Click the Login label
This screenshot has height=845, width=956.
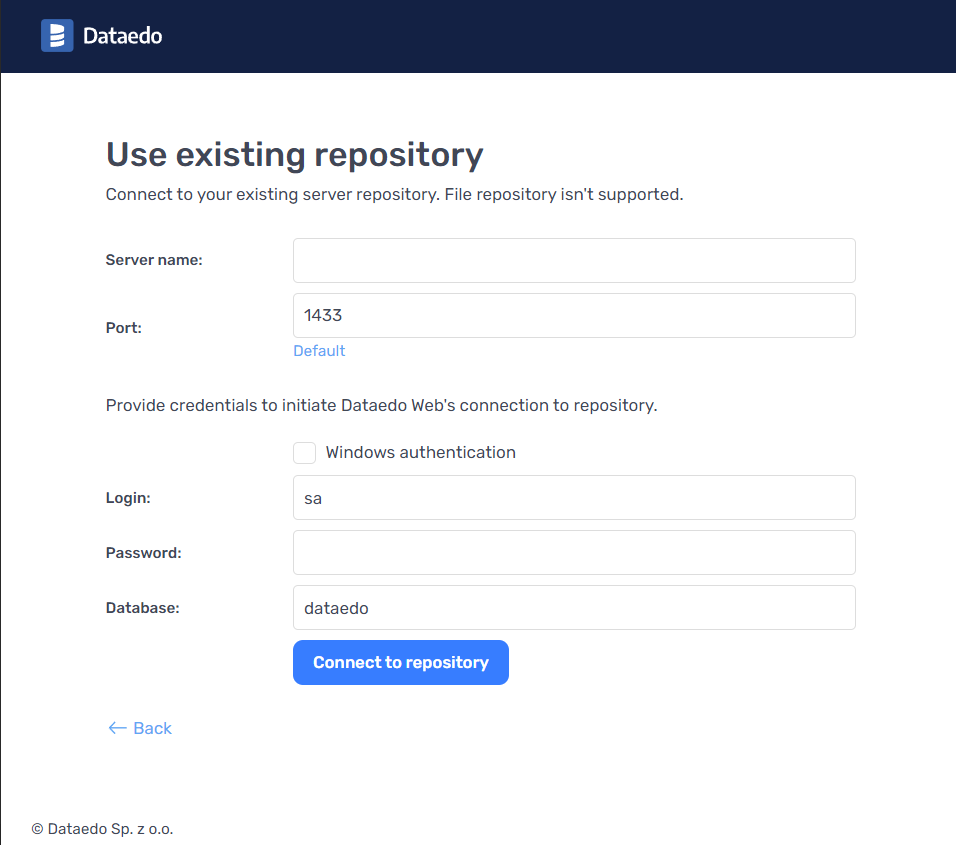coord(128,497)
